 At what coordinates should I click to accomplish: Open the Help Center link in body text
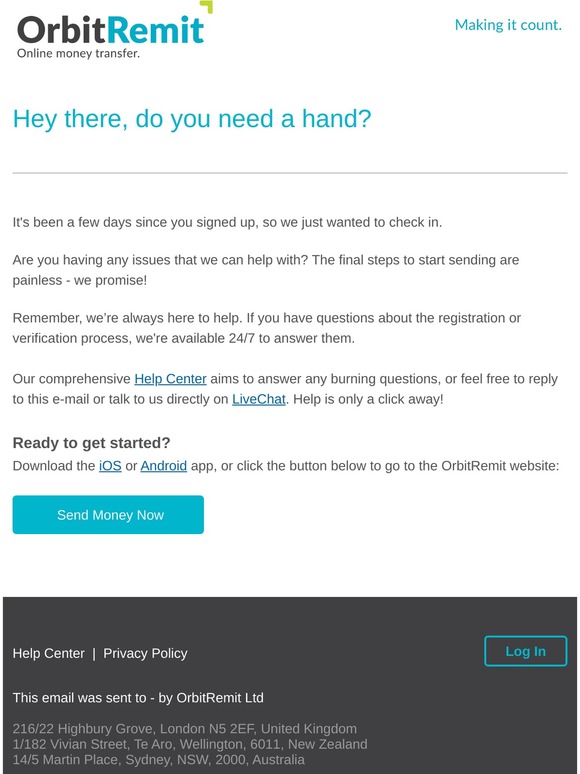point(170,379)
